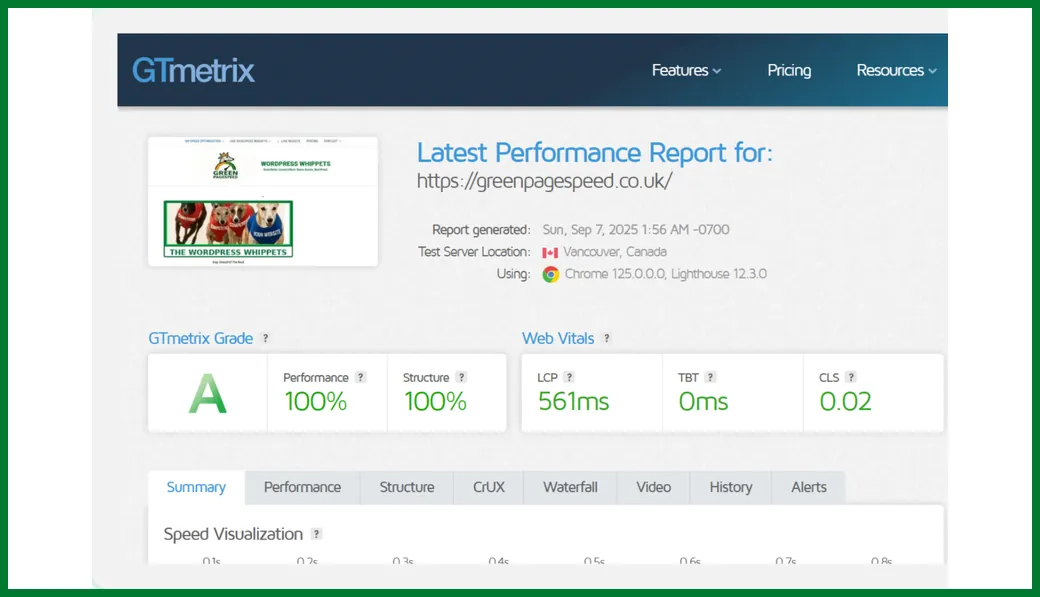Click help icon next to Structure score
Screen dimensions: 1040x597
pyautogui.click(x=461, y=377)
